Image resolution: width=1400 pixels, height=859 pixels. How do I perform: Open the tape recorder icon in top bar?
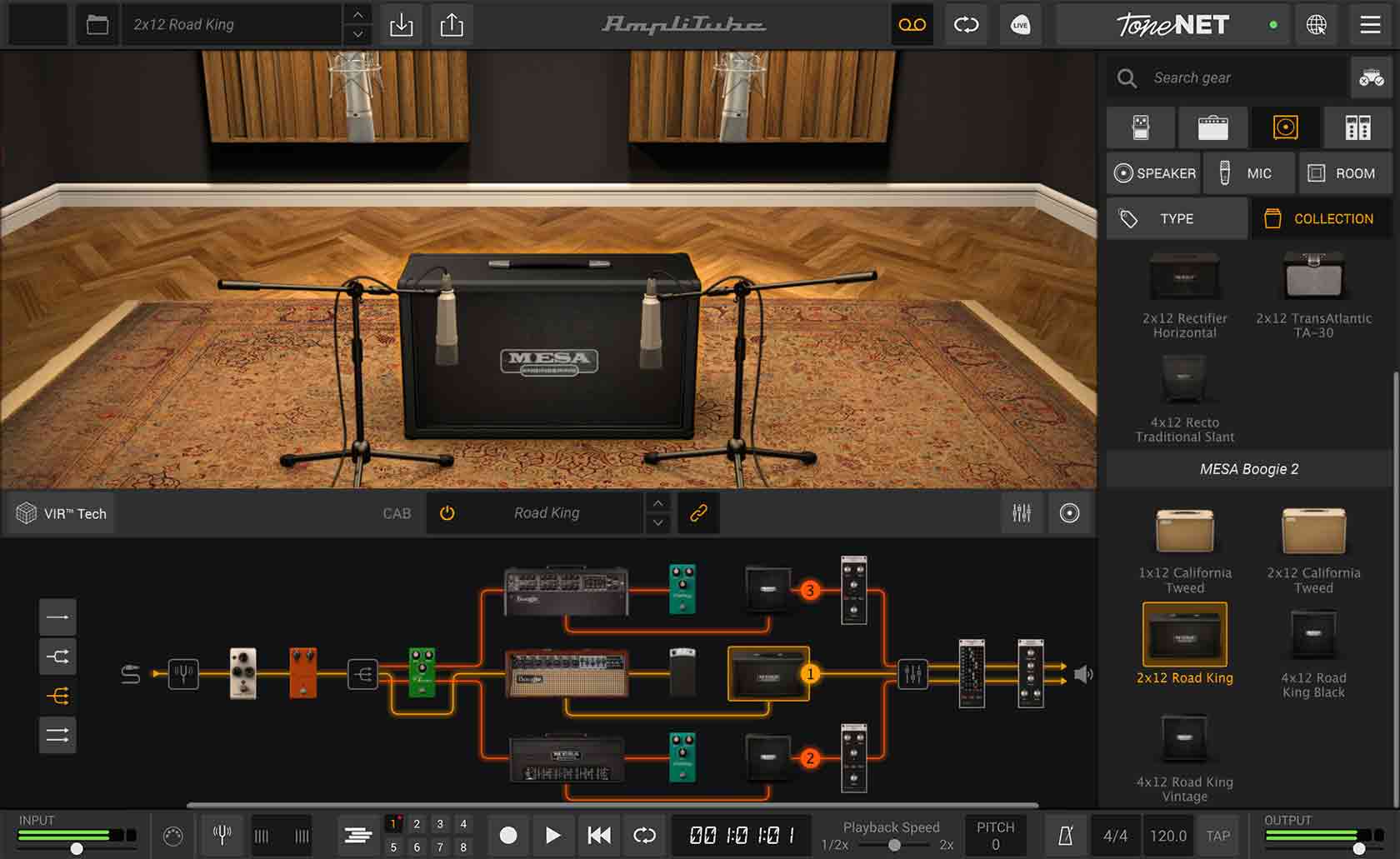[x=912, y=25]
